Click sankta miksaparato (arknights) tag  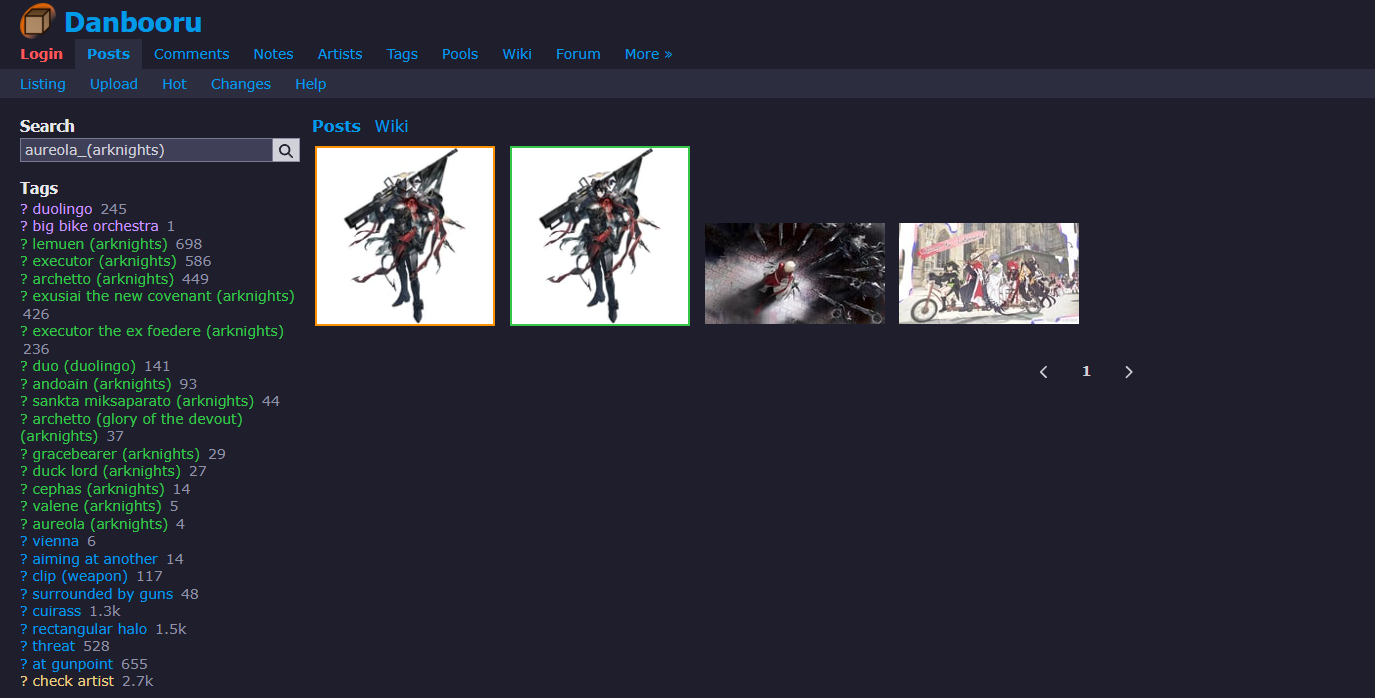click(x=143, y=401)
